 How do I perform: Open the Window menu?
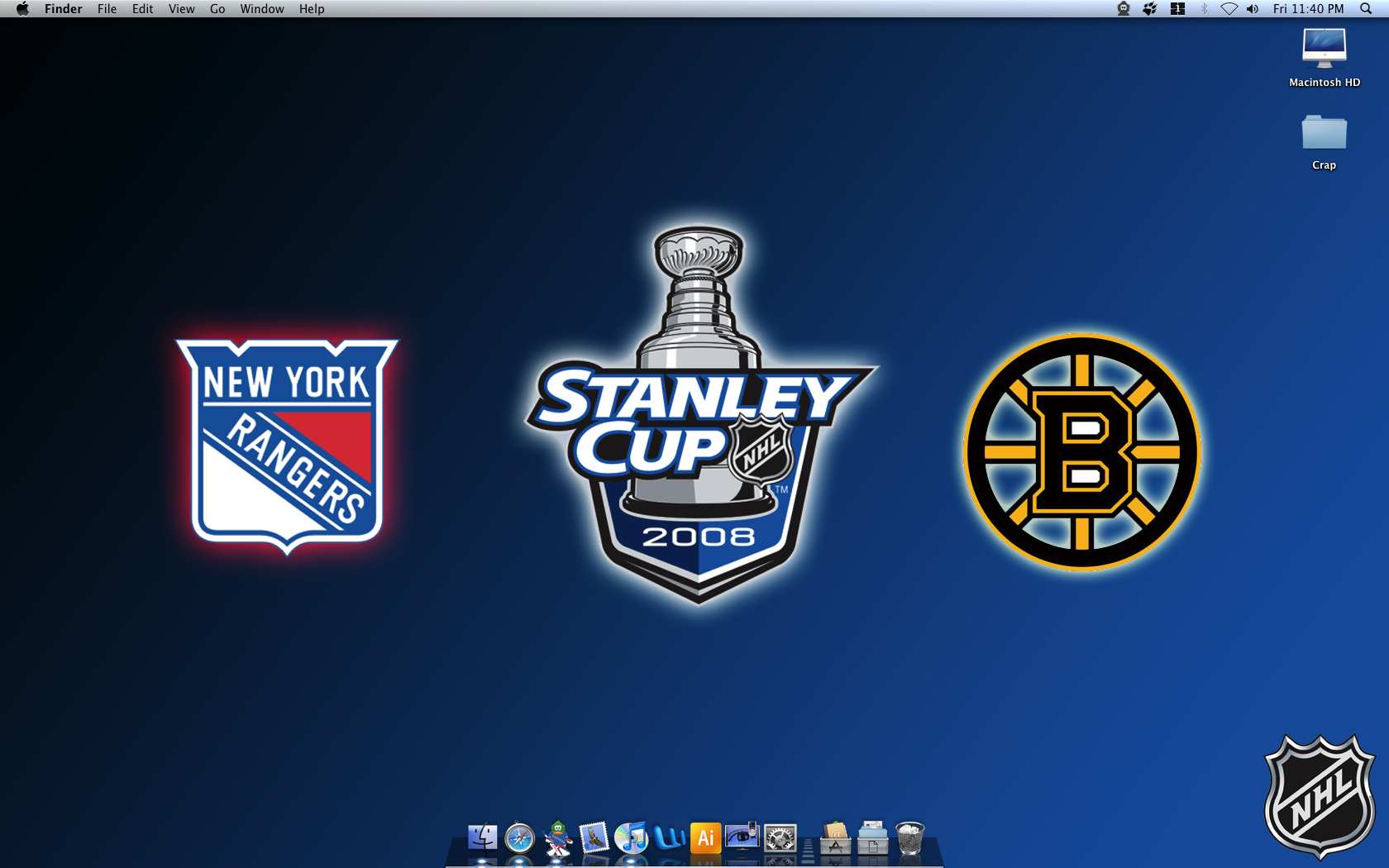tap(262, 9)
